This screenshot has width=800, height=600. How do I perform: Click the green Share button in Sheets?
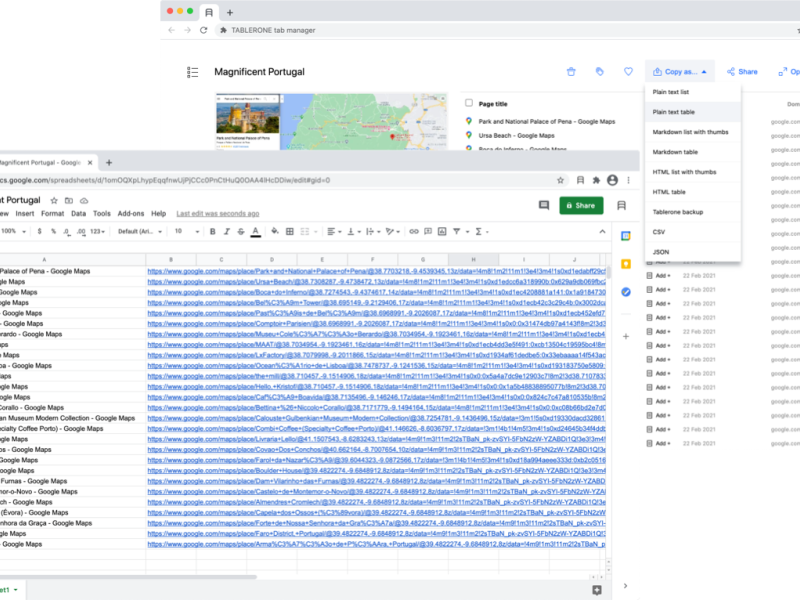(581, 205)
